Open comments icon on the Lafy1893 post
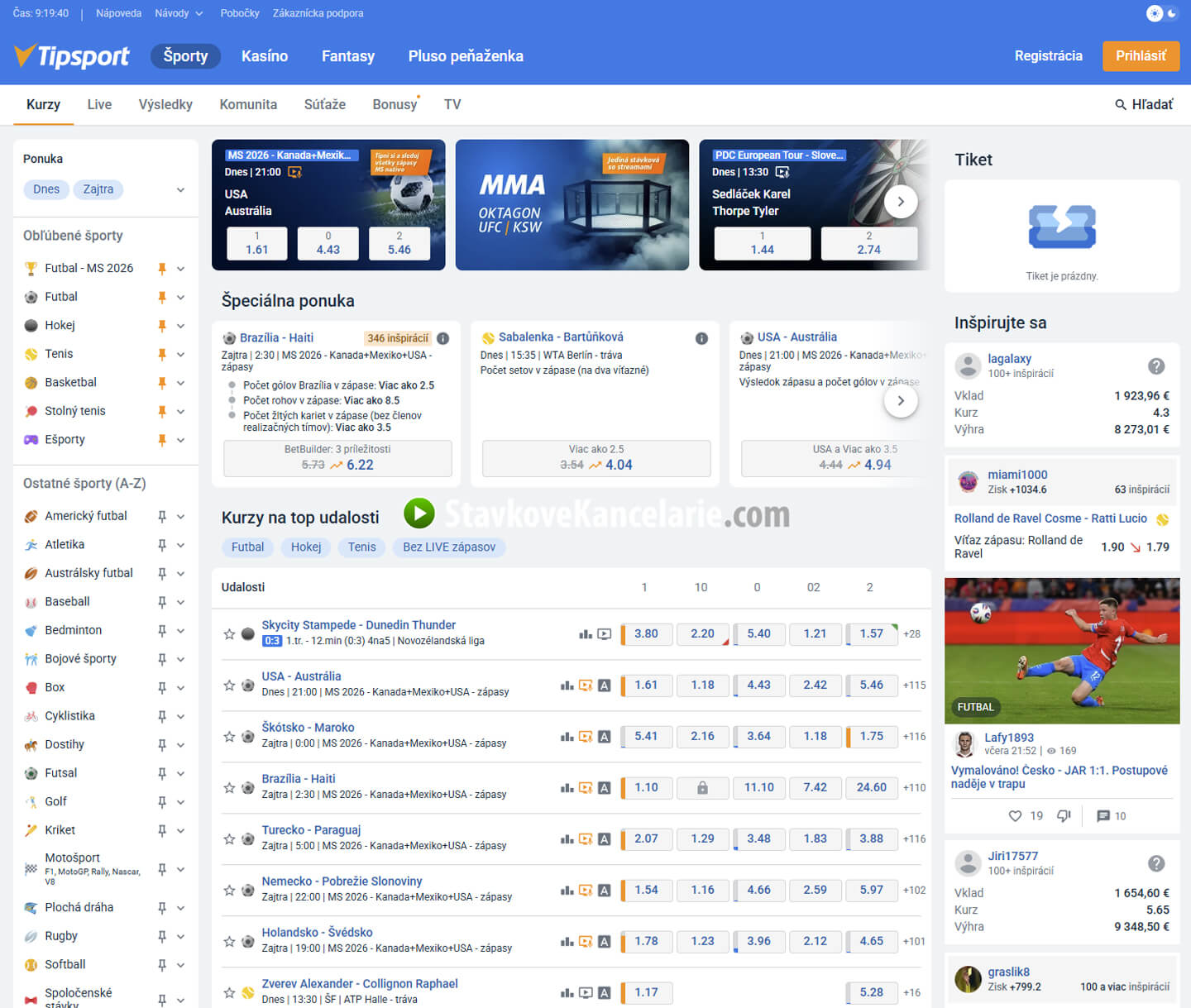 click(x=1103, y=816)
